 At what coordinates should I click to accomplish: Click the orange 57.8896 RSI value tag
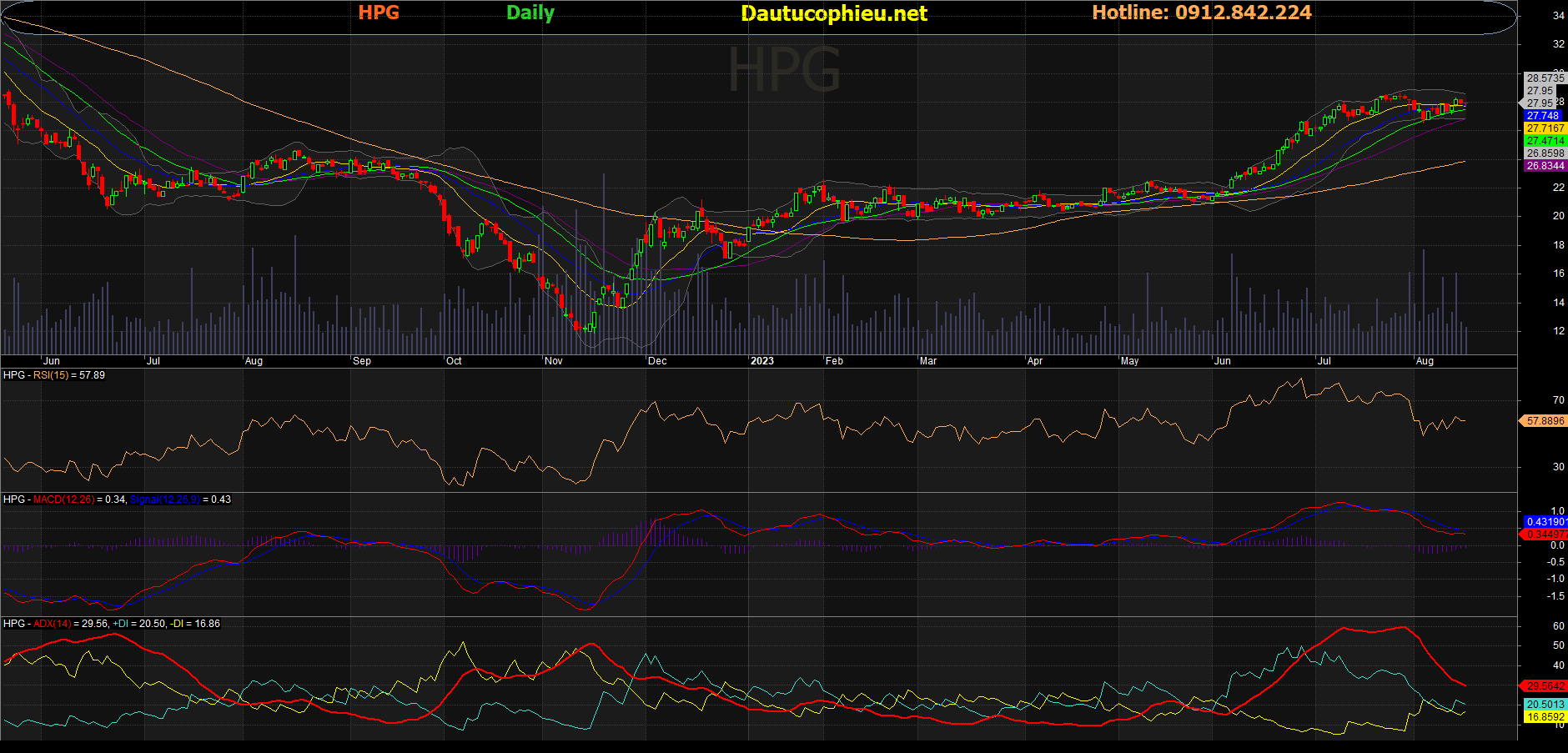click(1545, 421)
